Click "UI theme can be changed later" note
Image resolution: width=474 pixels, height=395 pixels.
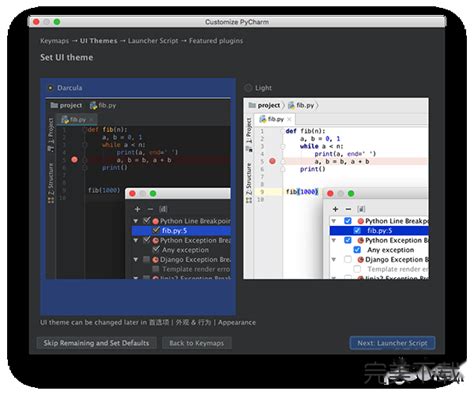pos(148,323)
